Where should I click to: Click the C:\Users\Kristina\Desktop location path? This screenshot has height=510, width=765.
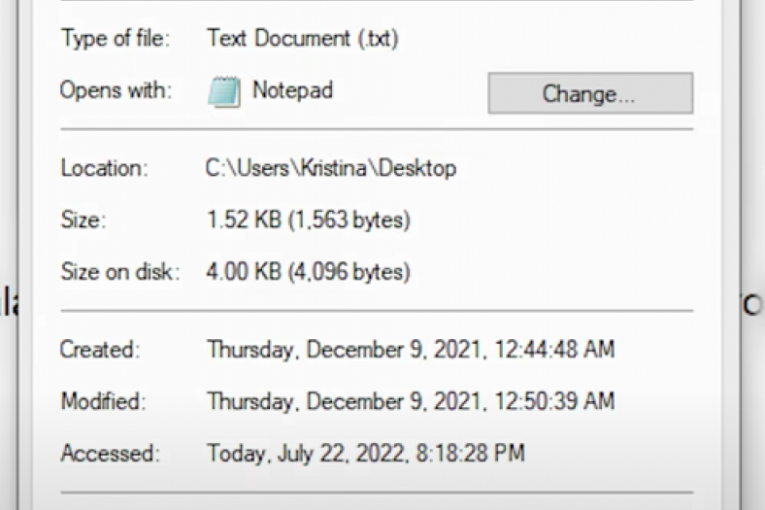[331, 168]
